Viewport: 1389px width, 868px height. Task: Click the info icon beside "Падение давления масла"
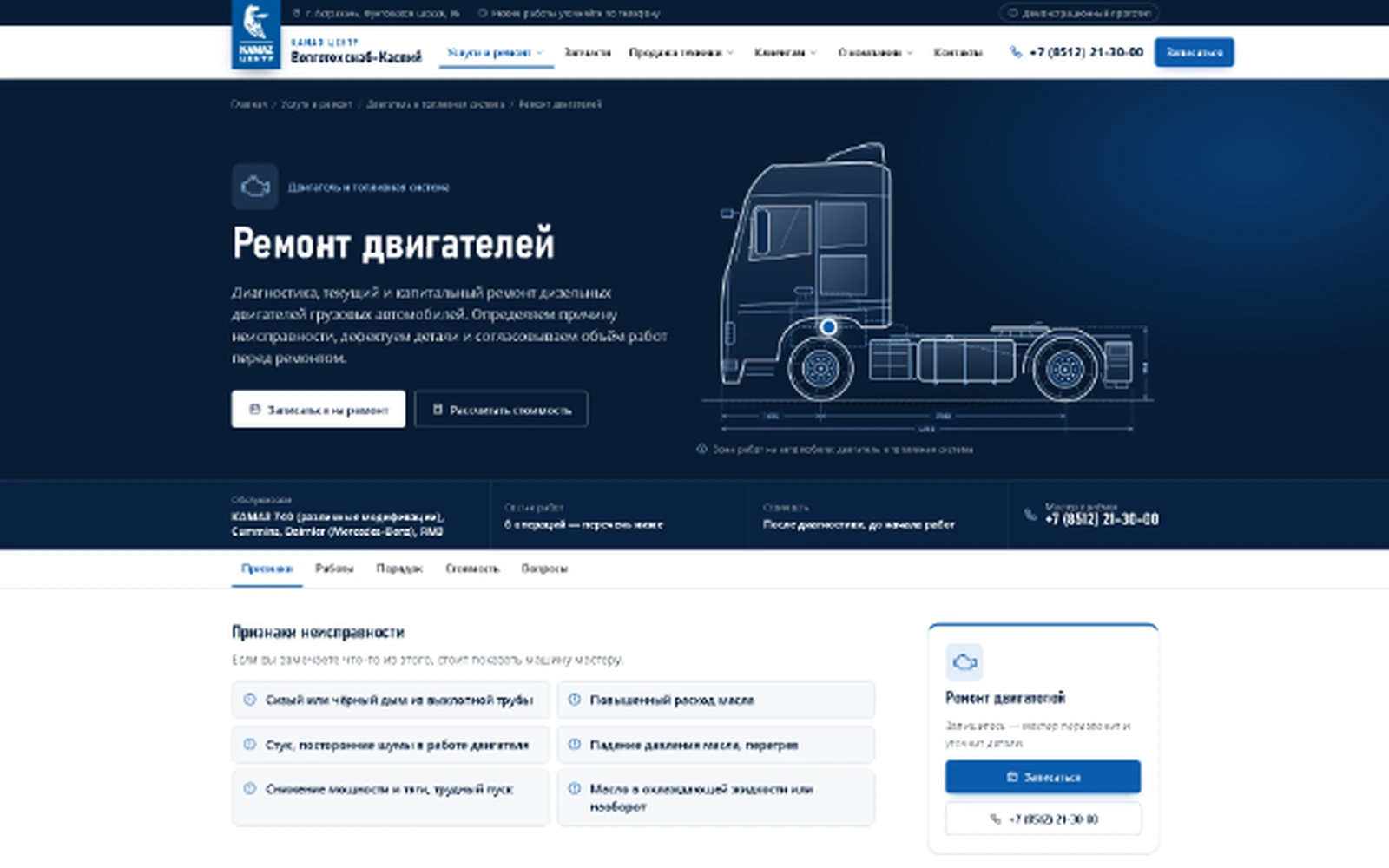point(575,745)
